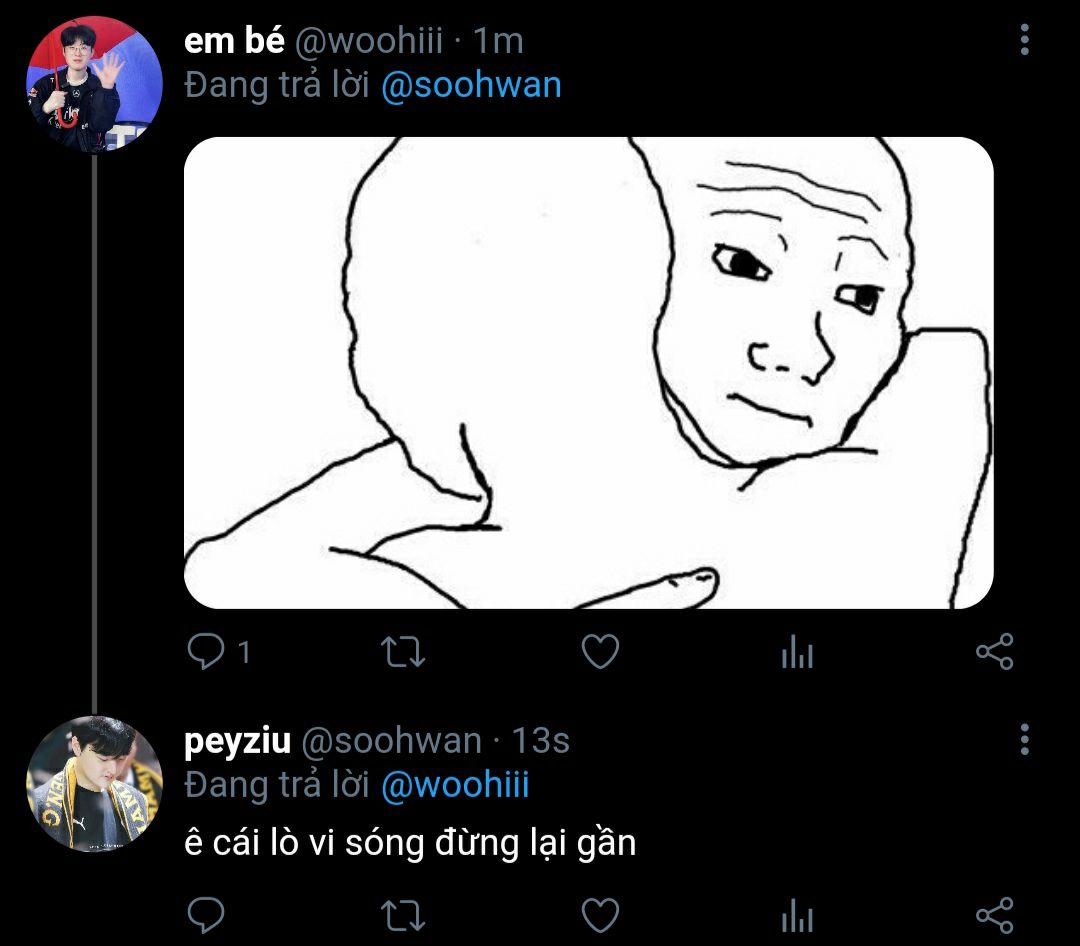Screen dimensions: 1080x946
Task: Retweet the woohiii meme tweet
Action: (404, 652)
